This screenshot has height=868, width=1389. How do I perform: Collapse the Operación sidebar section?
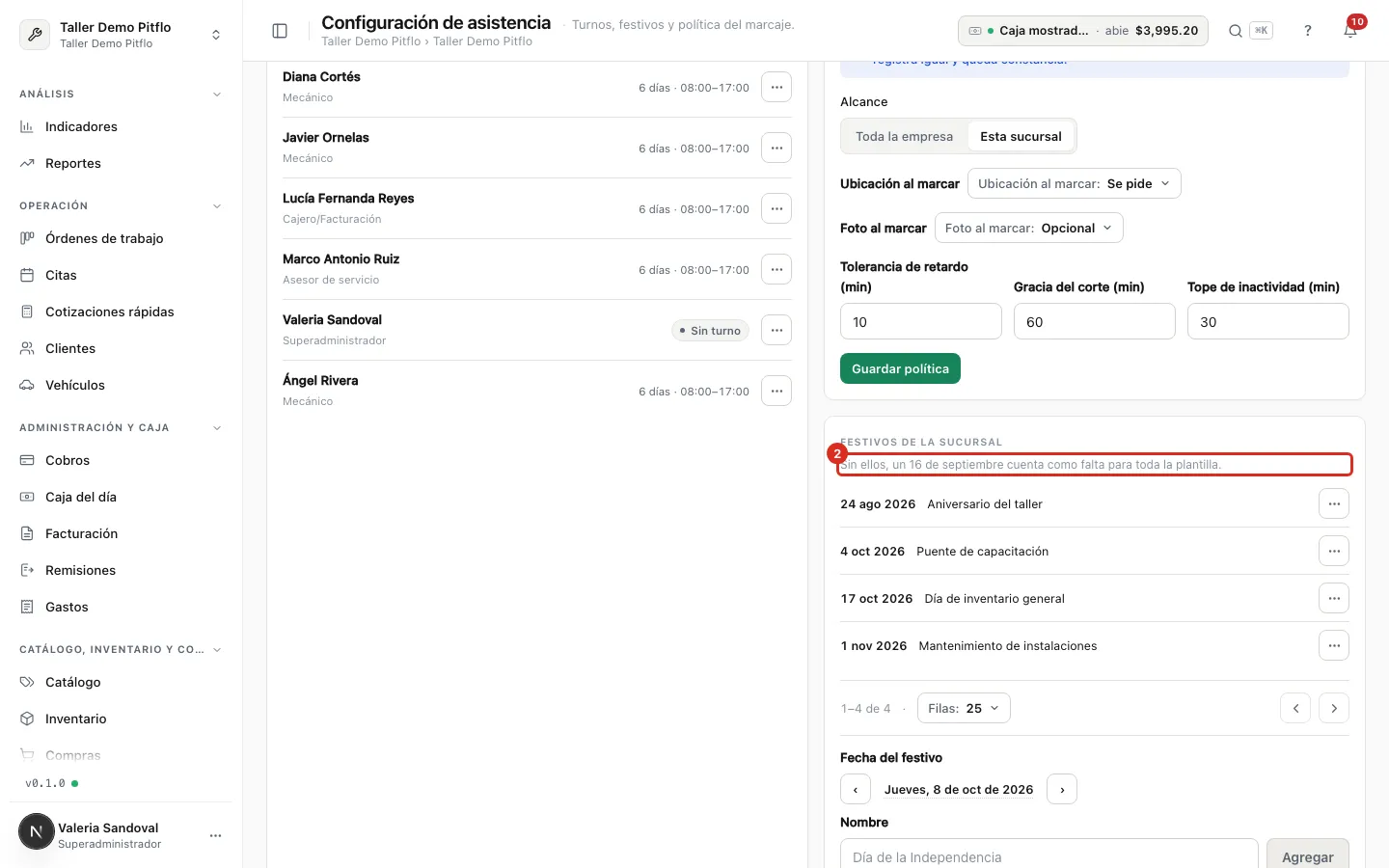pos(217,205)
